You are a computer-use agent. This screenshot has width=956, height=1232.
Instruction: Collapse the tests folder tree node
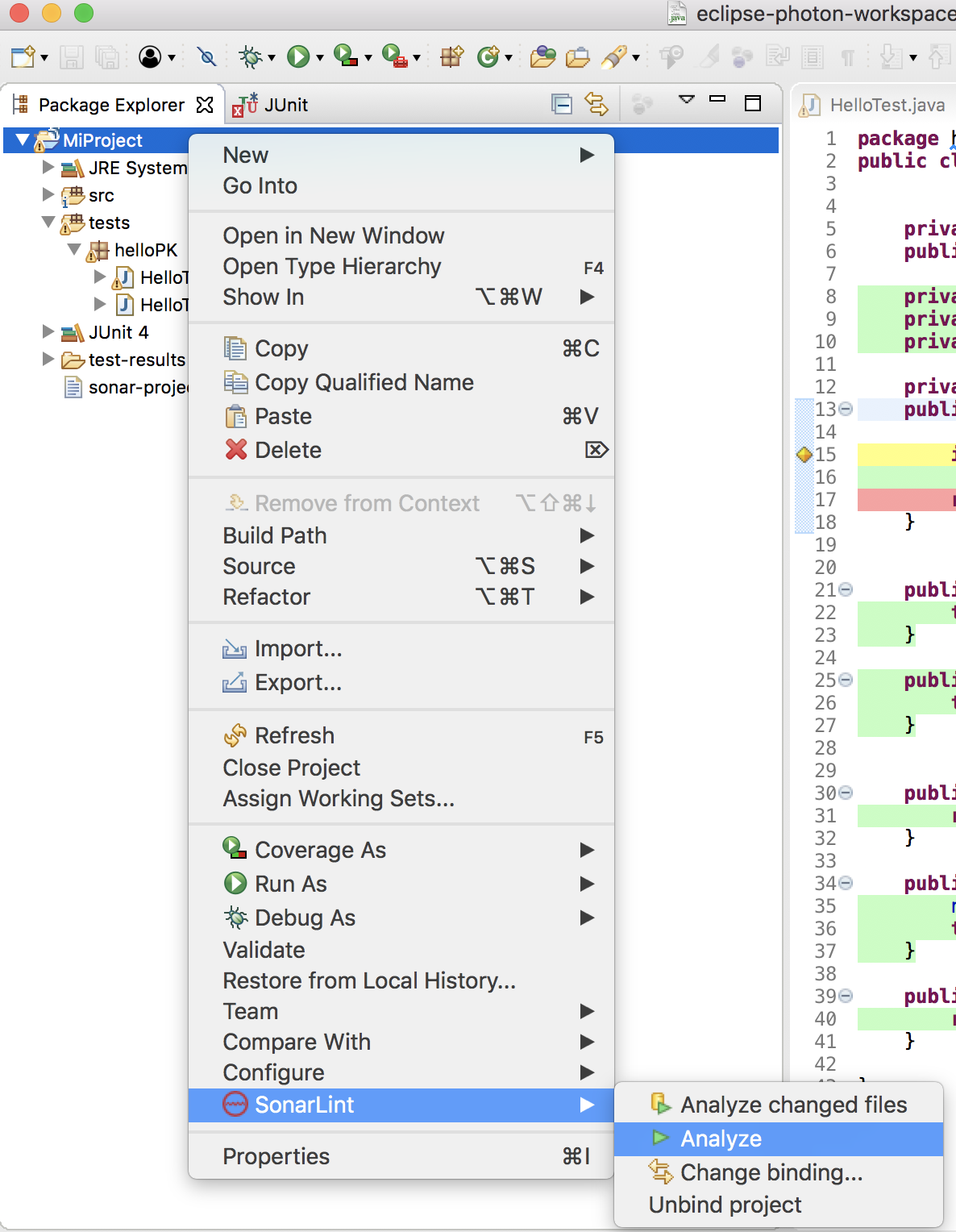click(48, 223)
